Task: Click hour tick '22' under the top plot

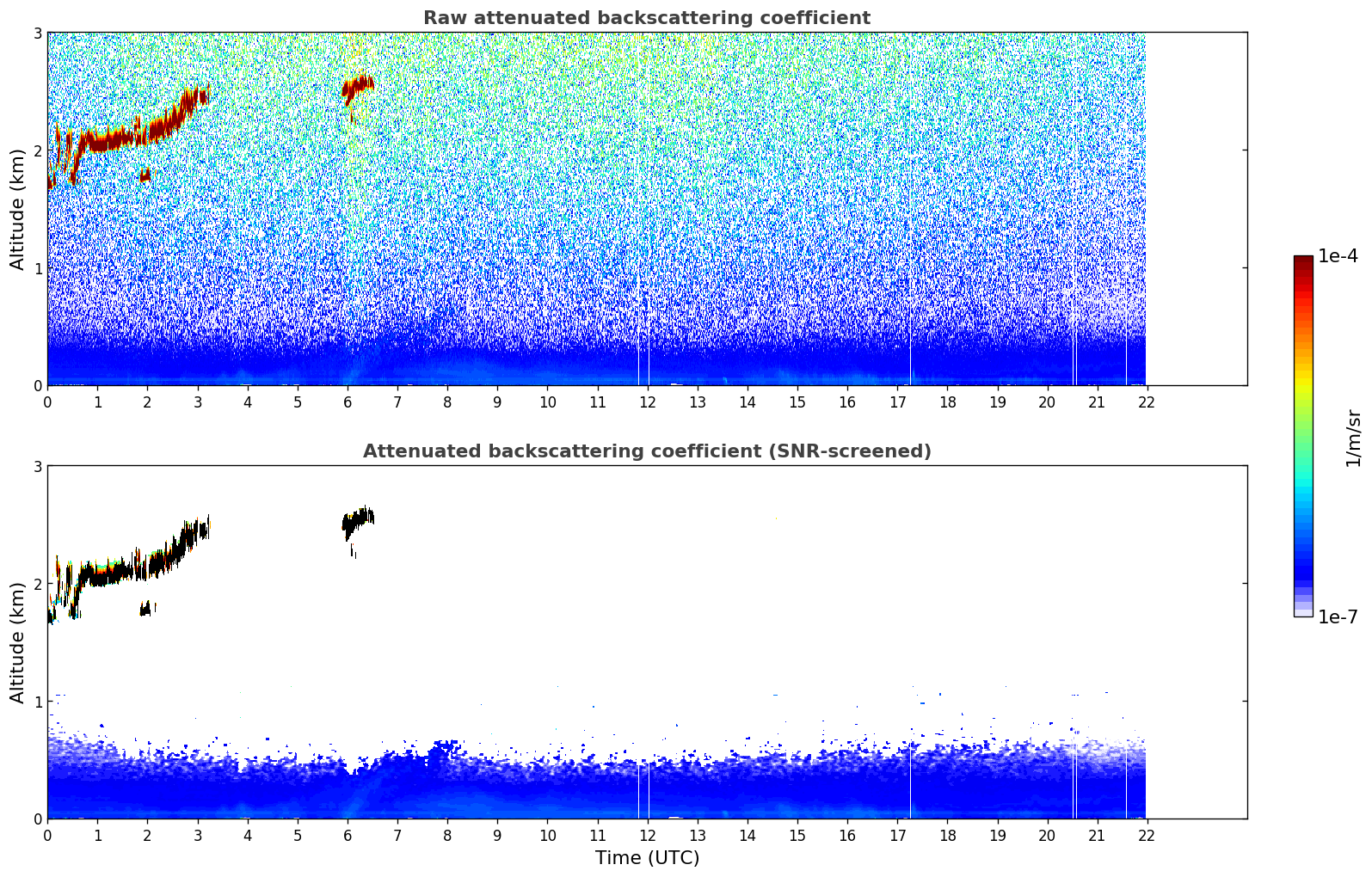Action: tap(1147, 402)
